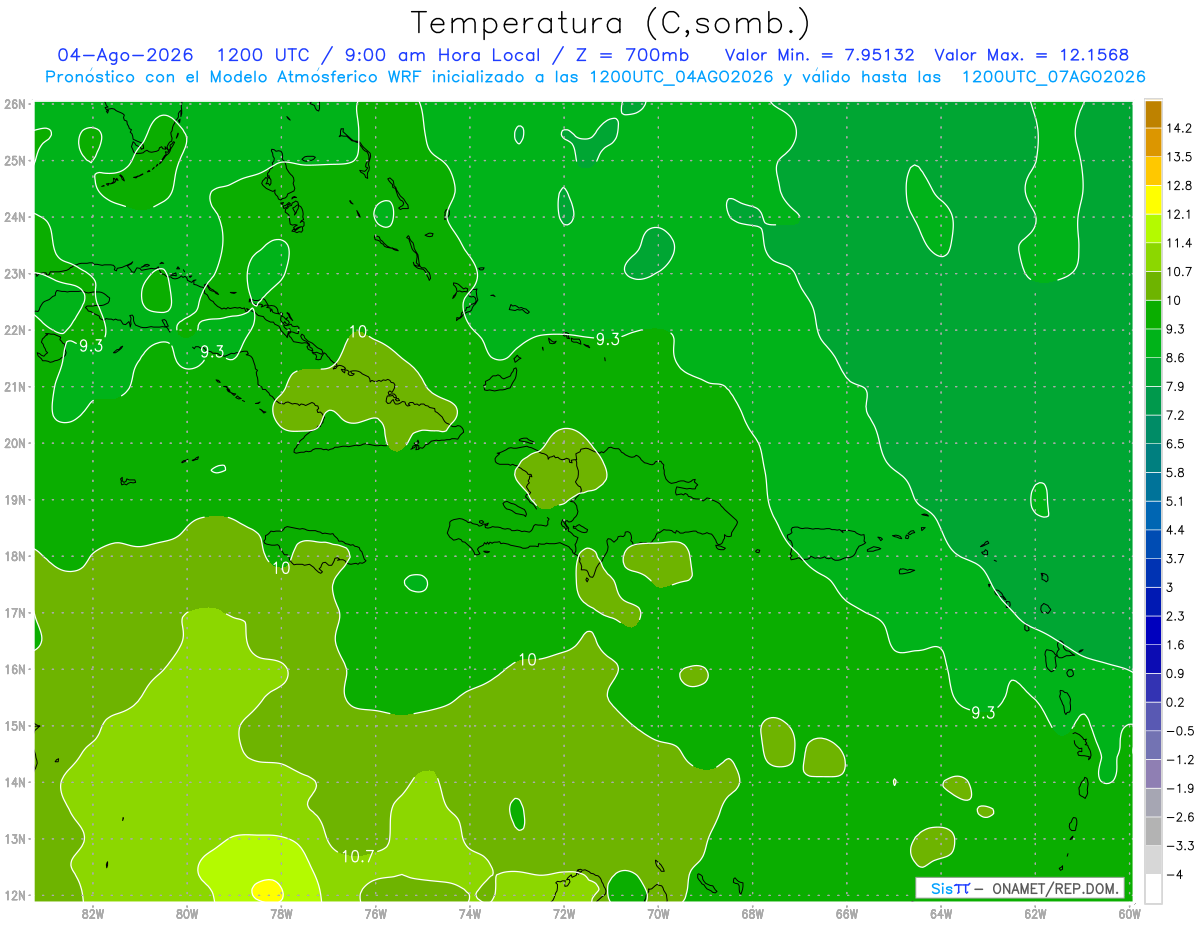Click the '10.7' contour label on the map
Image resolution: width=1200 pixels, height=927 pixels.
pyautogui.click(x=357, y=856)
